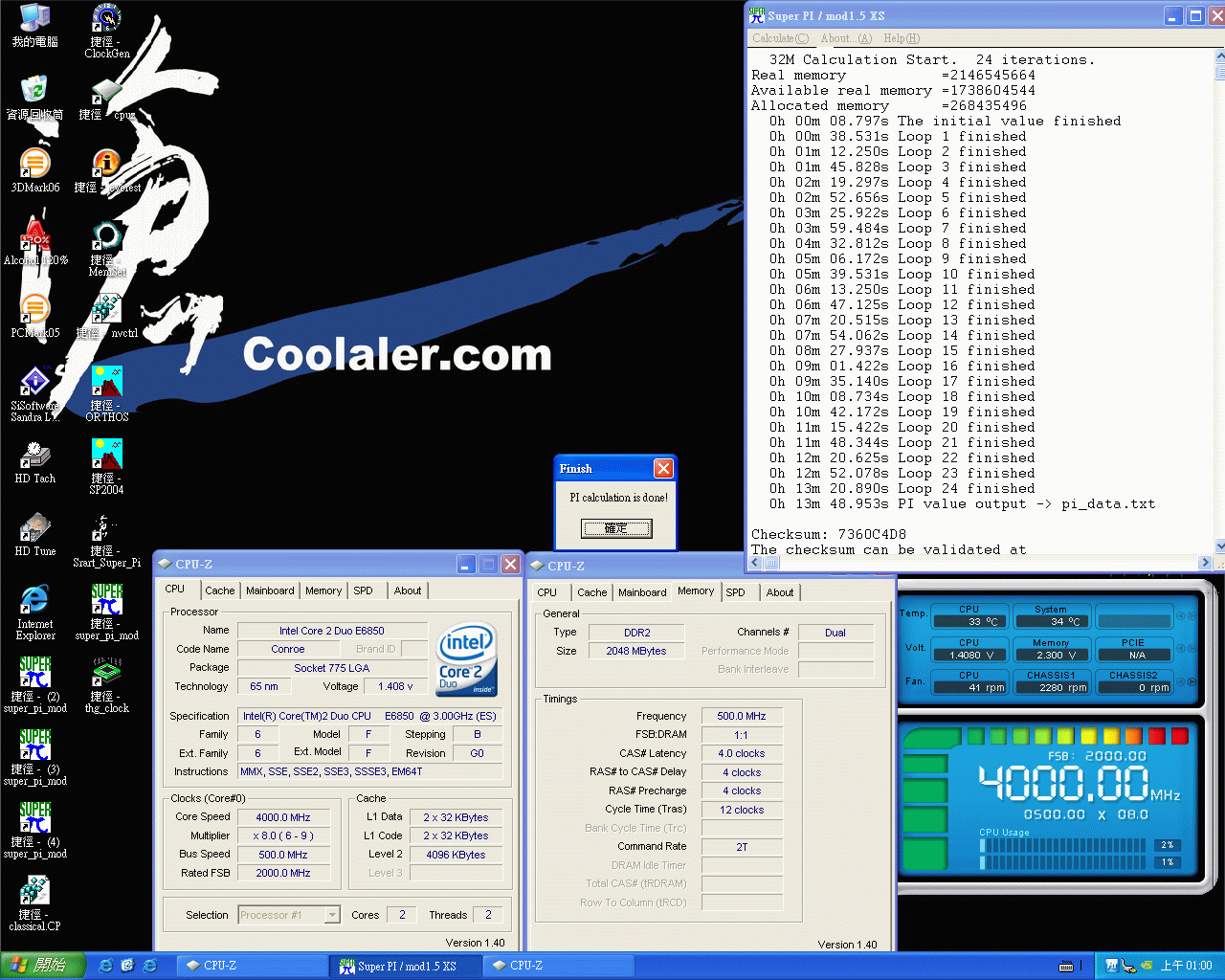Open the (2) super_pi_mod shortcut

(x=35, y=685)
